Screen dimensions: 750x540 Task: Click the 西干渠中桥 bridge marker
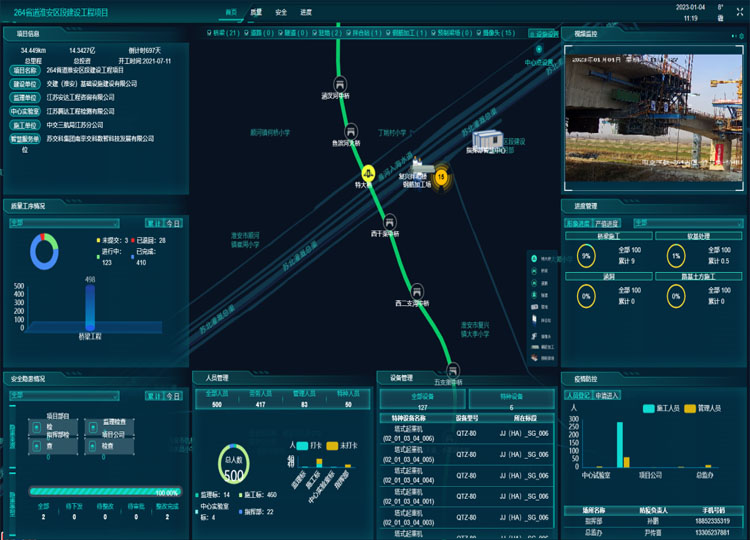389,222
